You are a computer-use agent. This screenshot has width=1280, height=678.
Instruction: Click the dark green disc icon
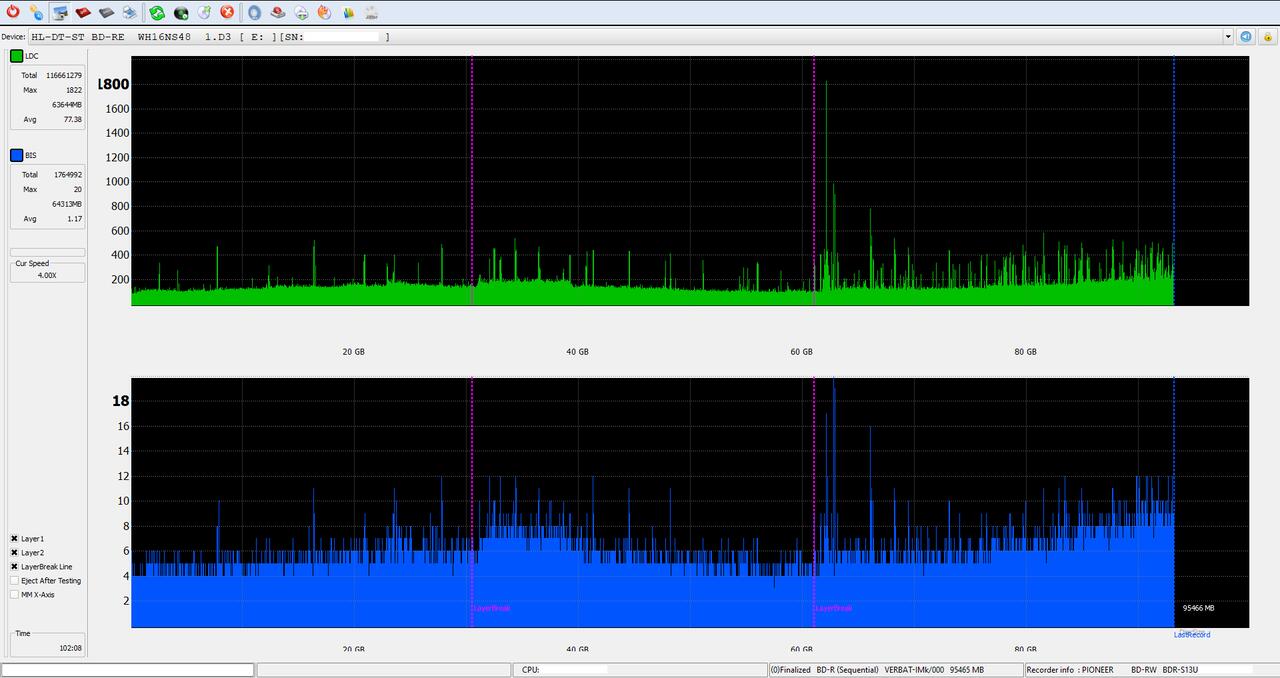tap(181, 12)
